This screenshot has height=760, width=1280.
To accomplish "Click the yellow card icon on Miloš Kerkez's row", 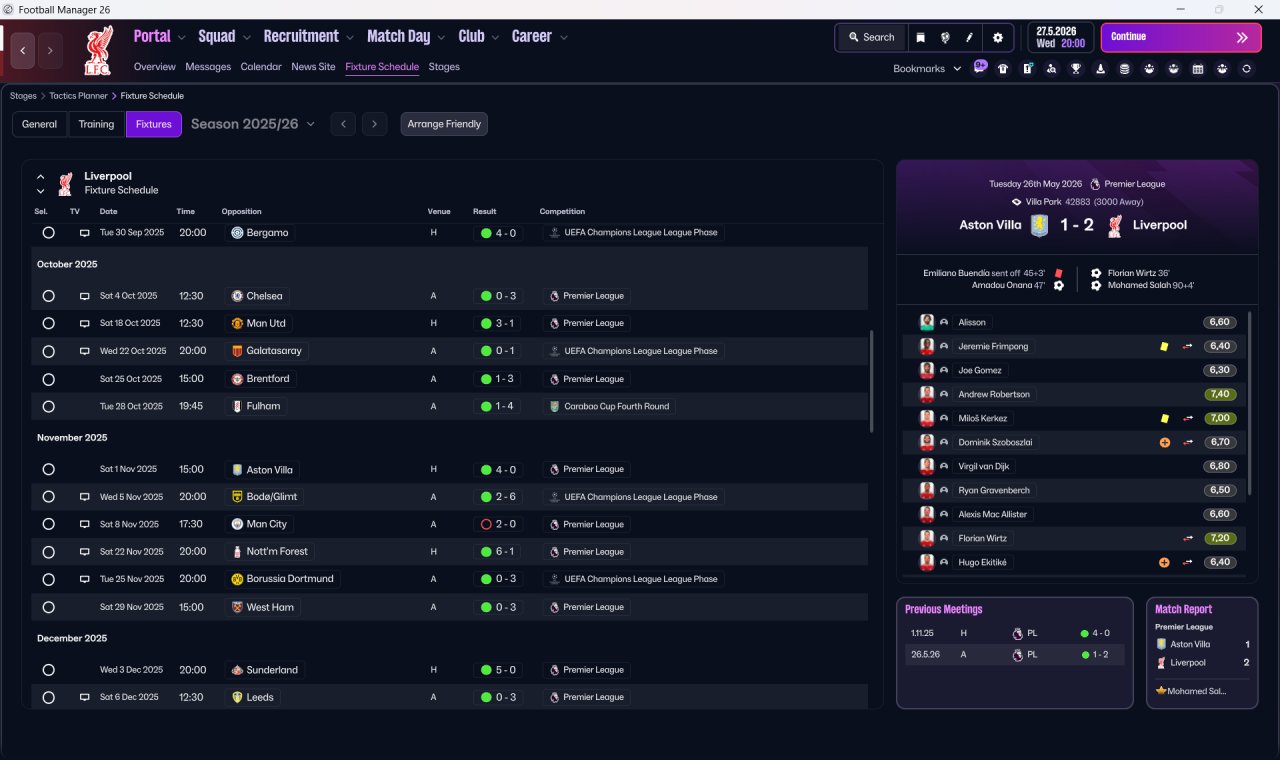I will point(1165,418).
